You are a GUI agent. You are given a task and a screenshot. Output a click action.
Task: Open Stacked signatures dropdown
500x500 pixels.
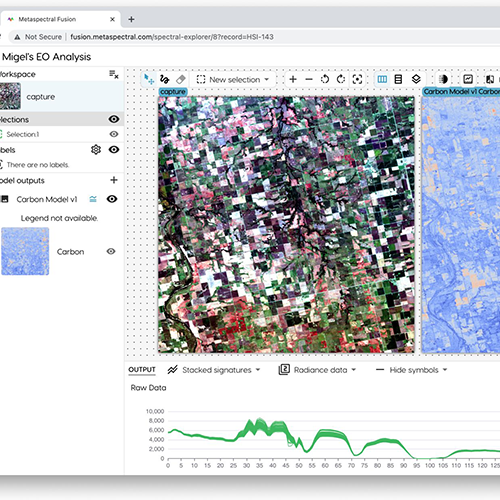(214, 370)
